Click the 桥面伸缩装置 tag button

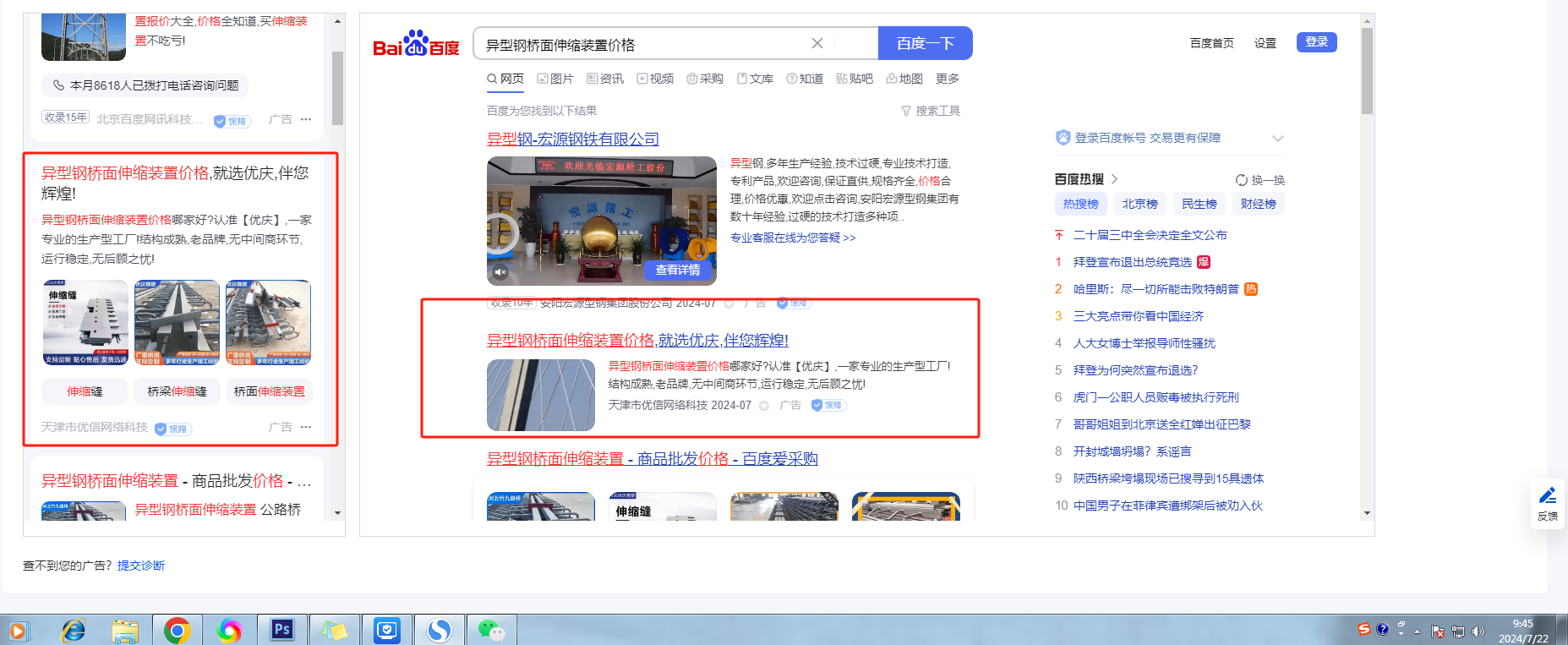pos(269,391)
